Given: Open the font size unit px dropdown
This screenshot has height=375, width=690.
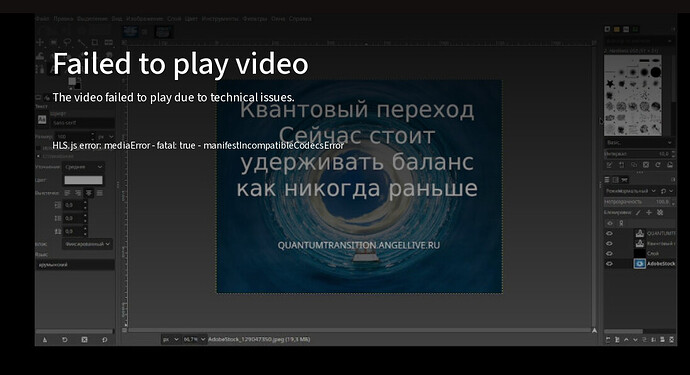Looking at the screenshot, I should pyautogui.click(x=106, y=136).
